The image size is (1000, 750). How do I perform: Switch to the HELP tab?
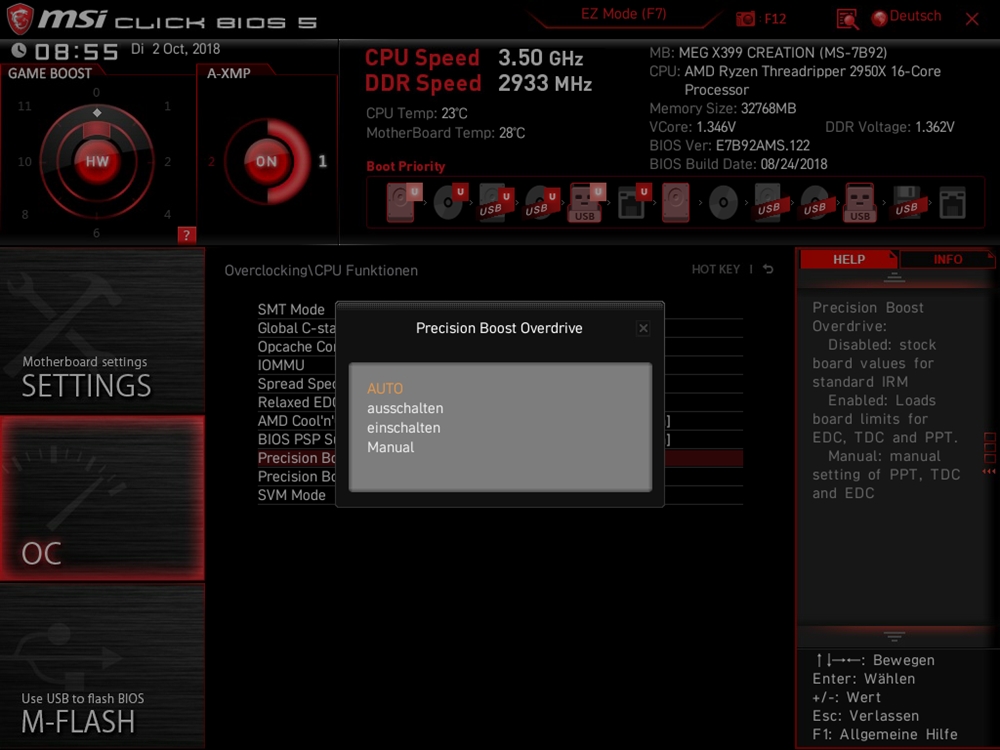click(848, 260)
